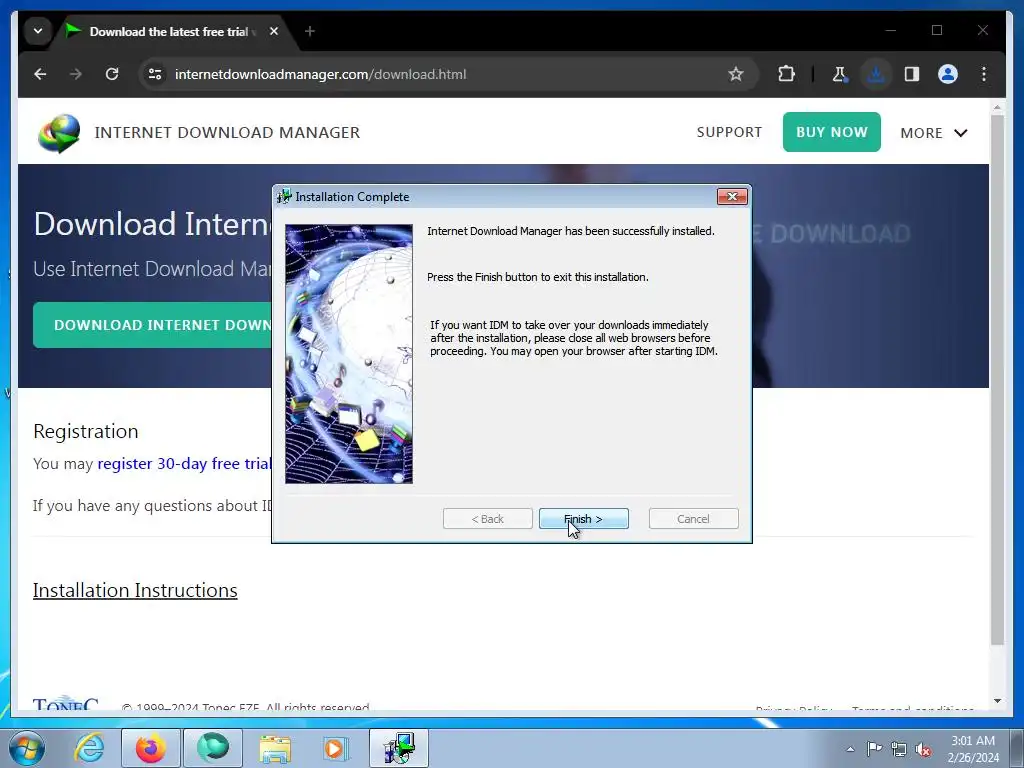
Task: Click the IDM globe logo on webpage
Action: [x=59, y=133]
